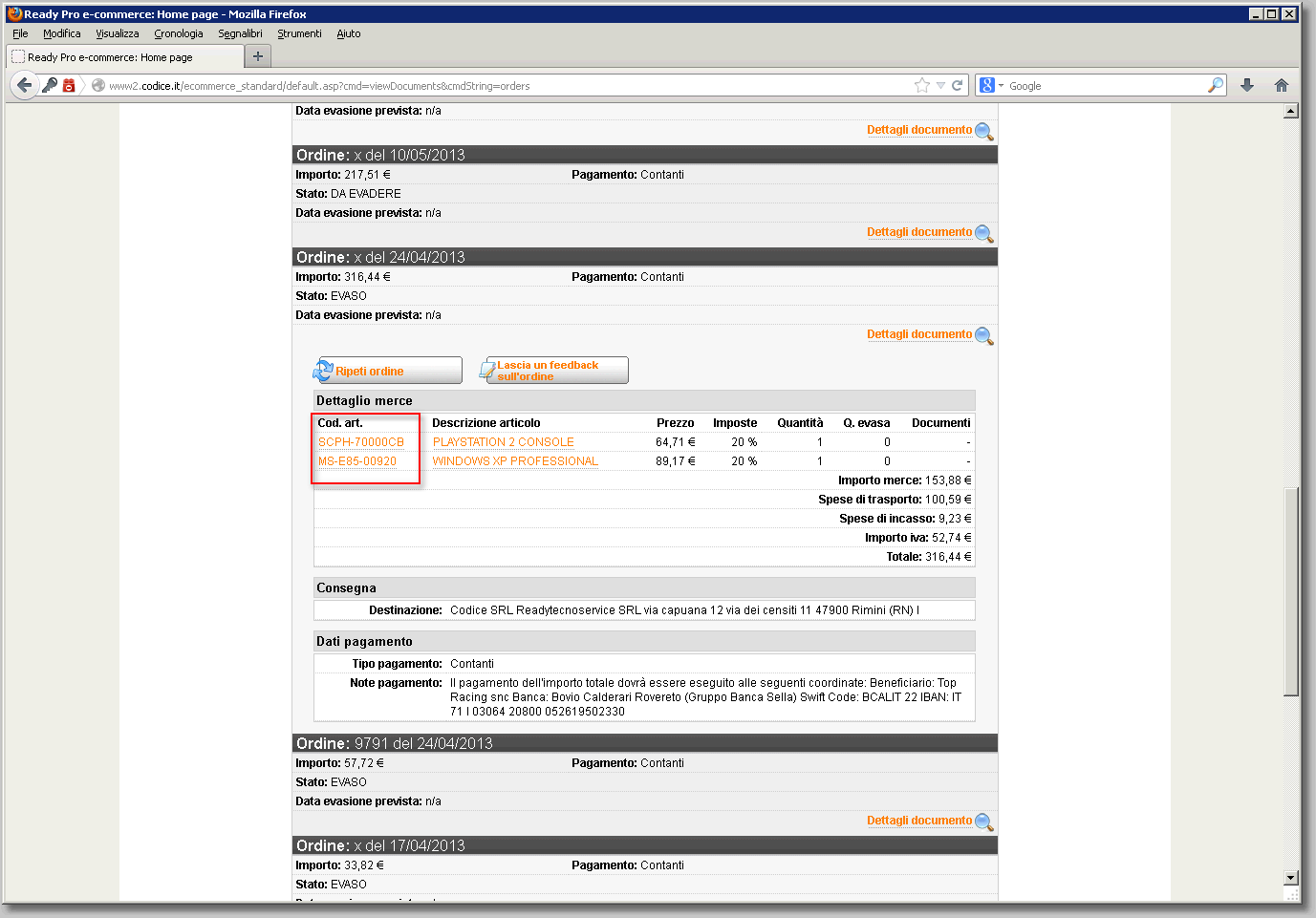Screen dimensions: 1316x918
Task: Click the red toolbar icon before address bar
Action: pos(69,85)
